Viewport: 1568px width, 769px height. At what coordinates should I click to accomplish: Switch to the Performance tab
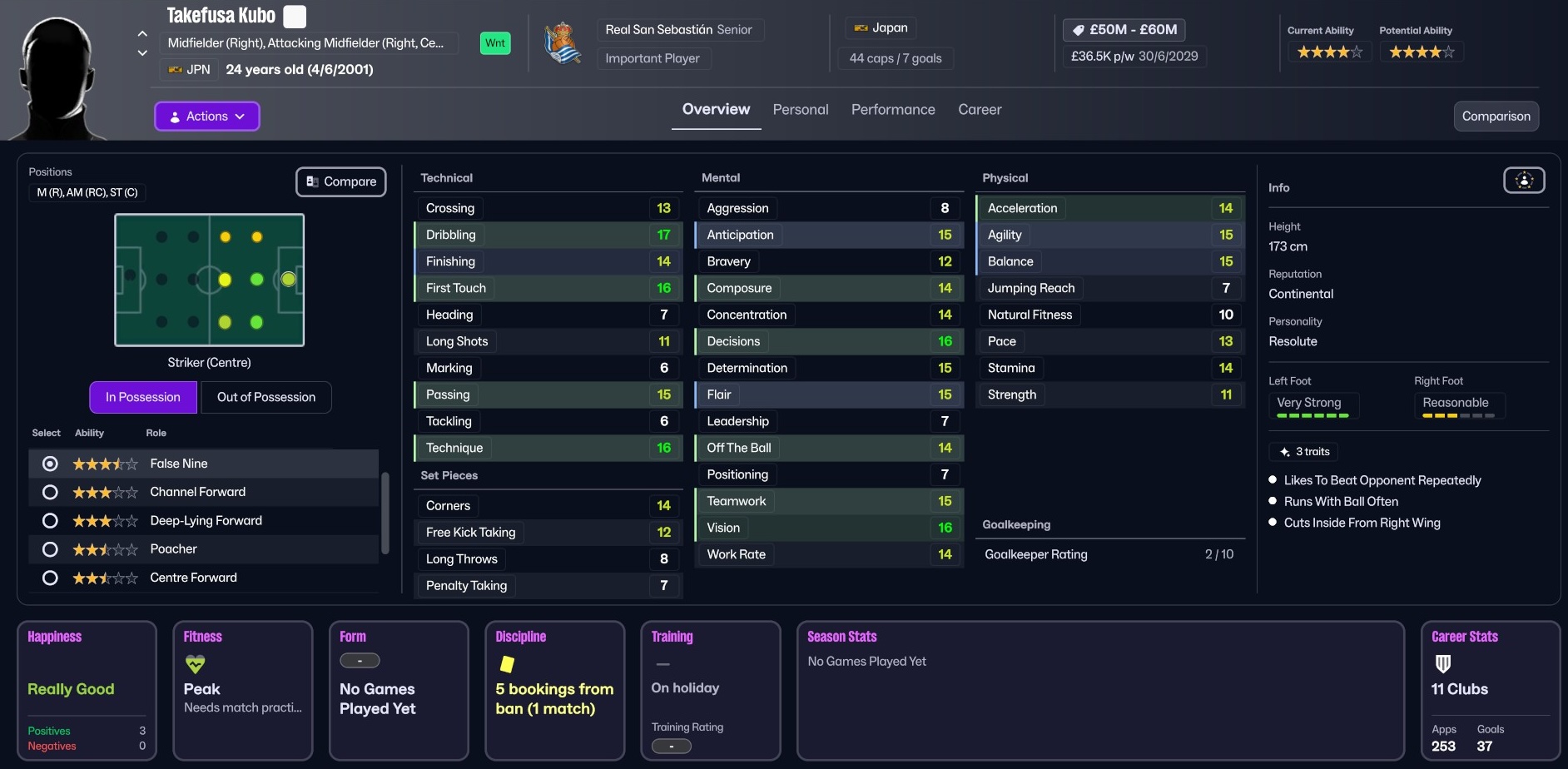pos(892,110)
